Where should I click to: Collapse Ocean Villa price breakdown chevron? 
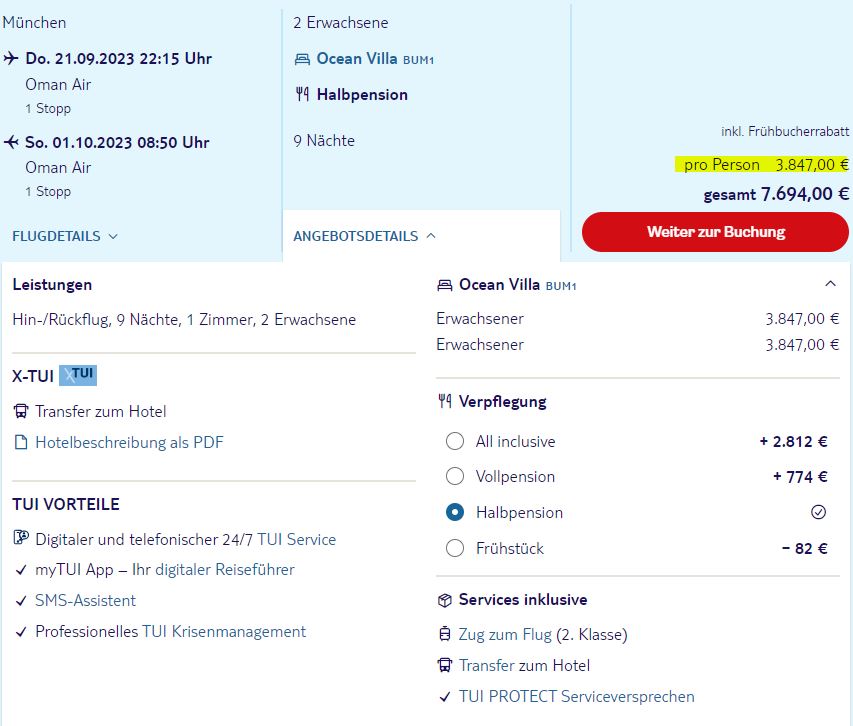tap(830, 283)
